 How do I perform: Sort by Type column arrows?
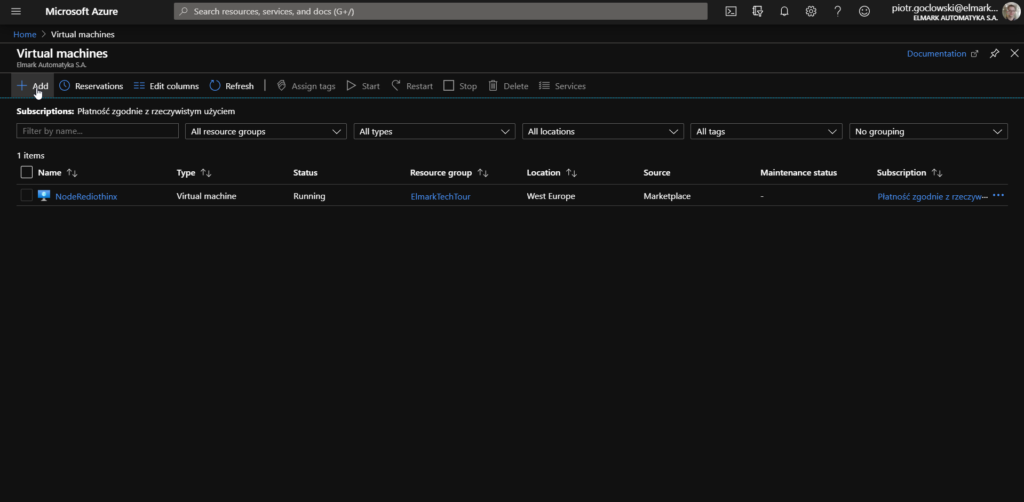[206, 173]
